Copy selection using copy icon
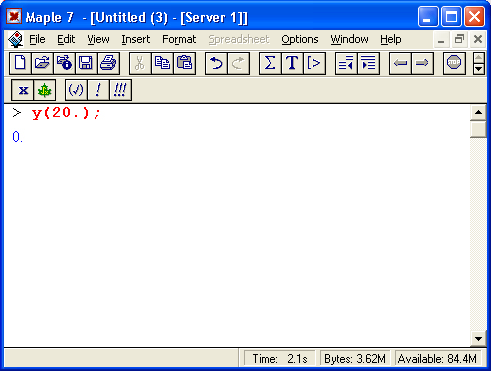Screen dimensions: 491x371 pyautogui.click(x=162, y=63)
